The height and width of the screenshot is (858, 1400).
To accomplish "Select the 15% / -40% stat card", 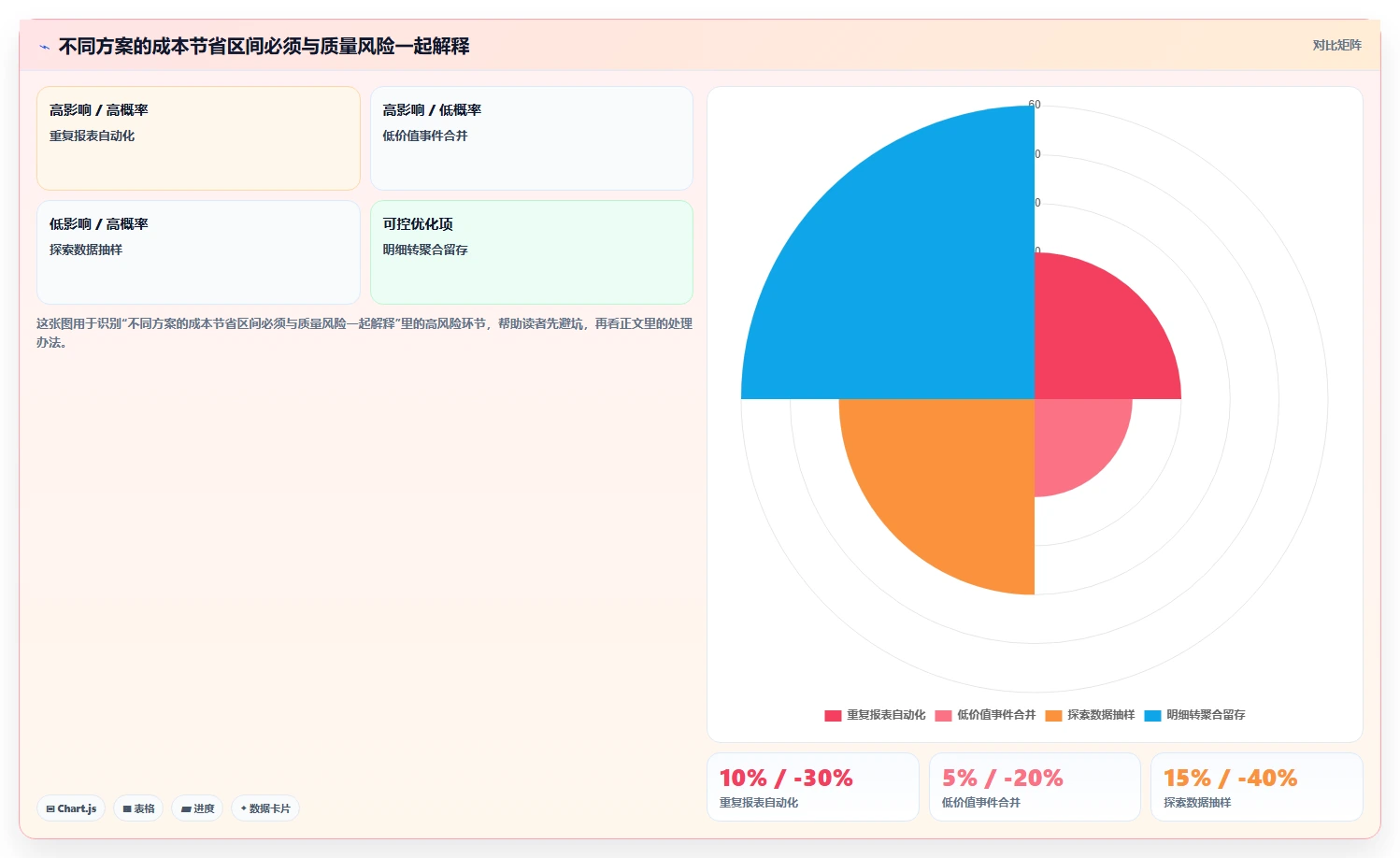I will coord(1257,787).
